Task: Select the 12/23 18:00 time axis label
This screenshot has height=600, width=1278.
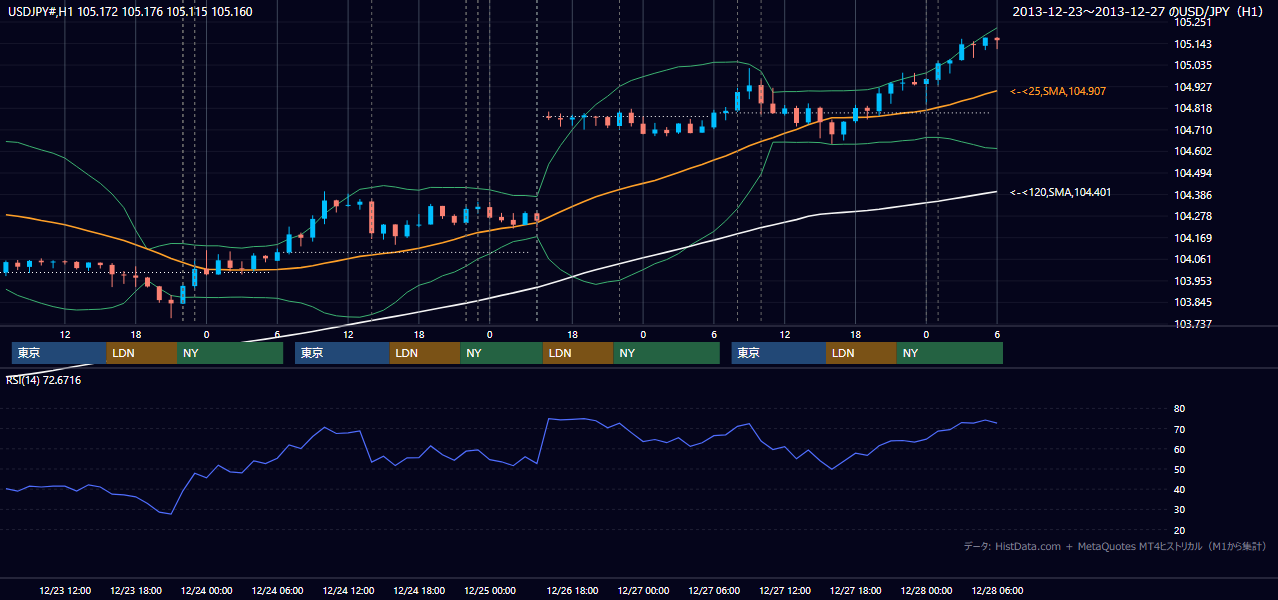Action: [x=136, y=591]
